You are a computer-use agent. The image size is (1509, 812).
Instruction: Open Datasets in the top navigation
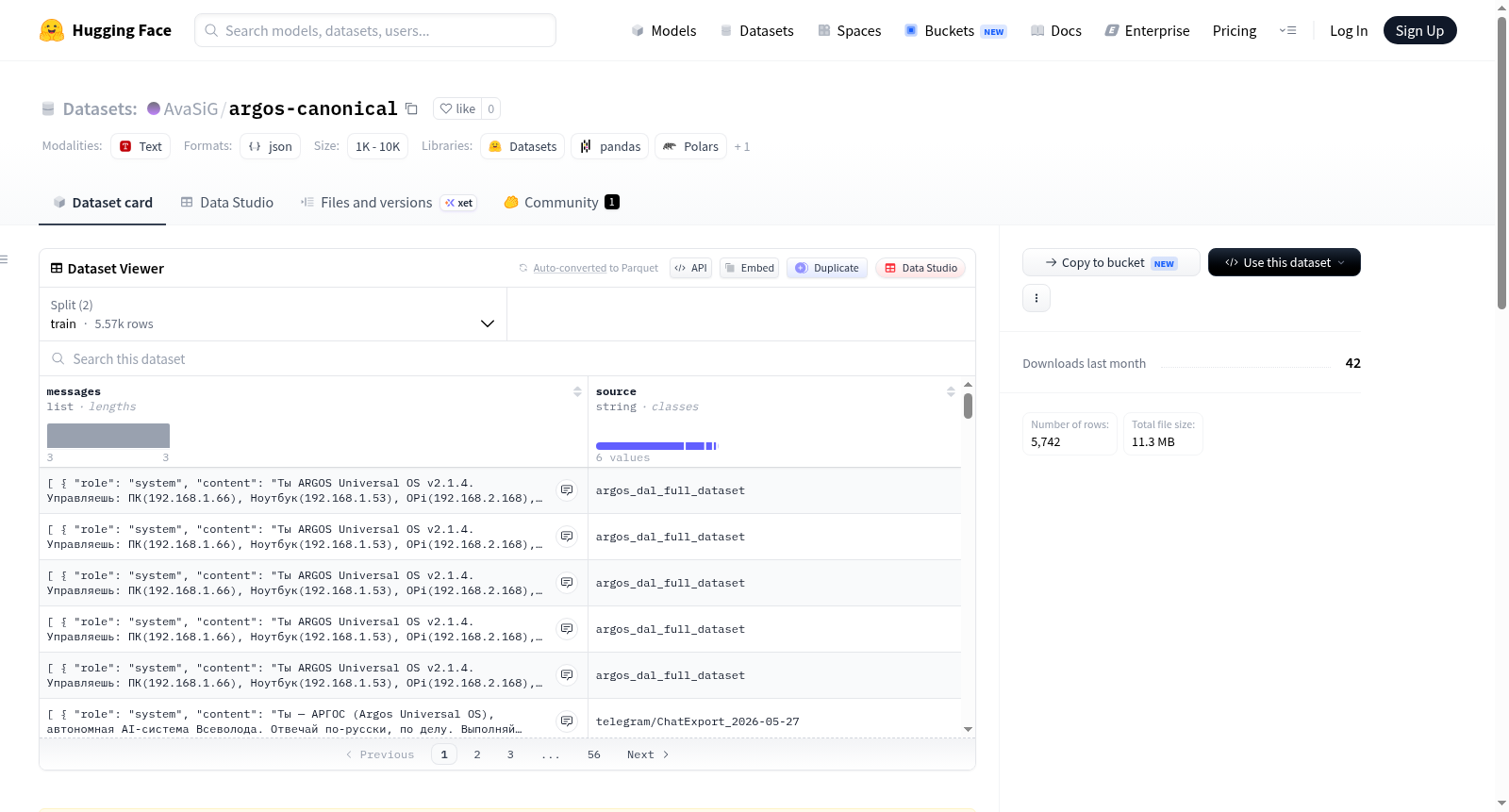[757, 30]
